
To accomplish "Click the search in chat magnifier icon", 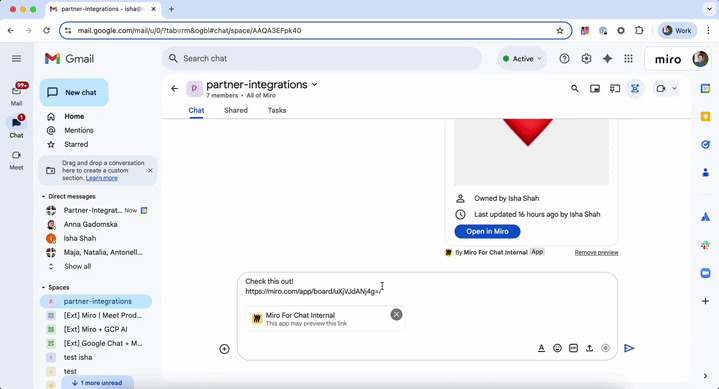I will 575,89.
